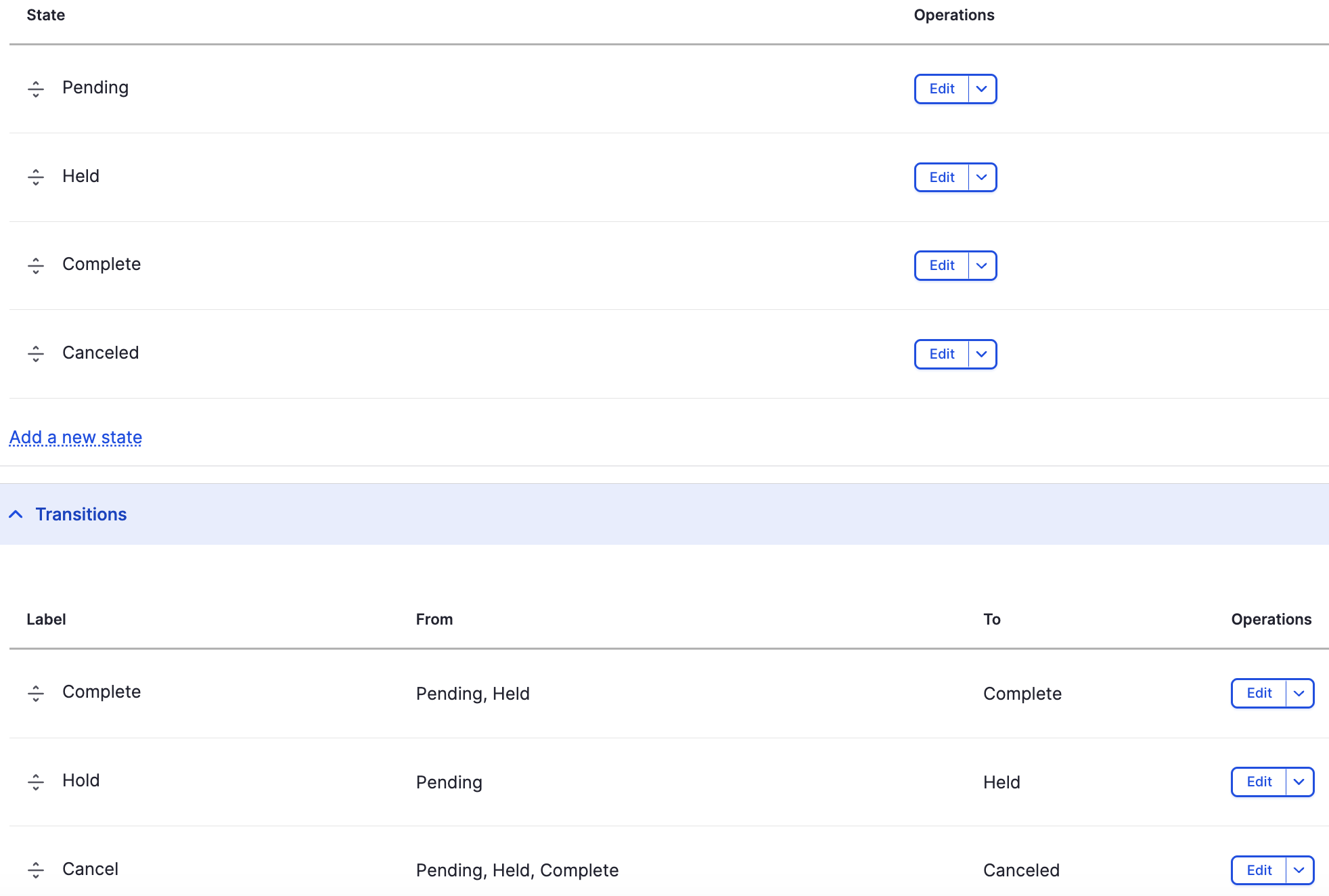Click drag handle of Complete transition row

pyautogui.click(x=36, y=693)
